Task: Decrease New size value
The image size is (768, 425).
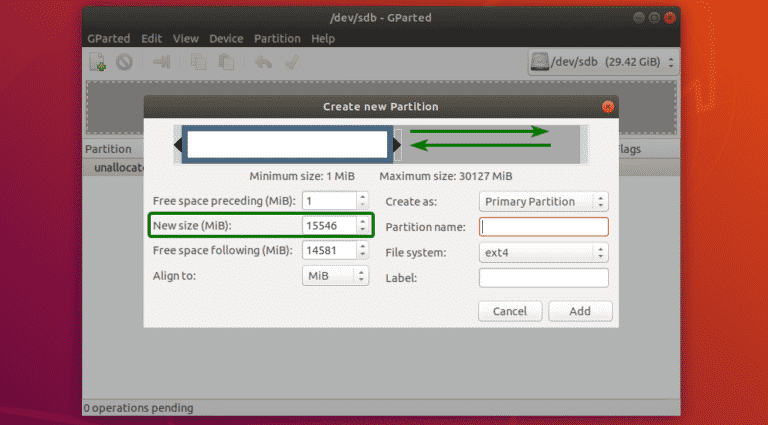Action: (x=362, y=230)
